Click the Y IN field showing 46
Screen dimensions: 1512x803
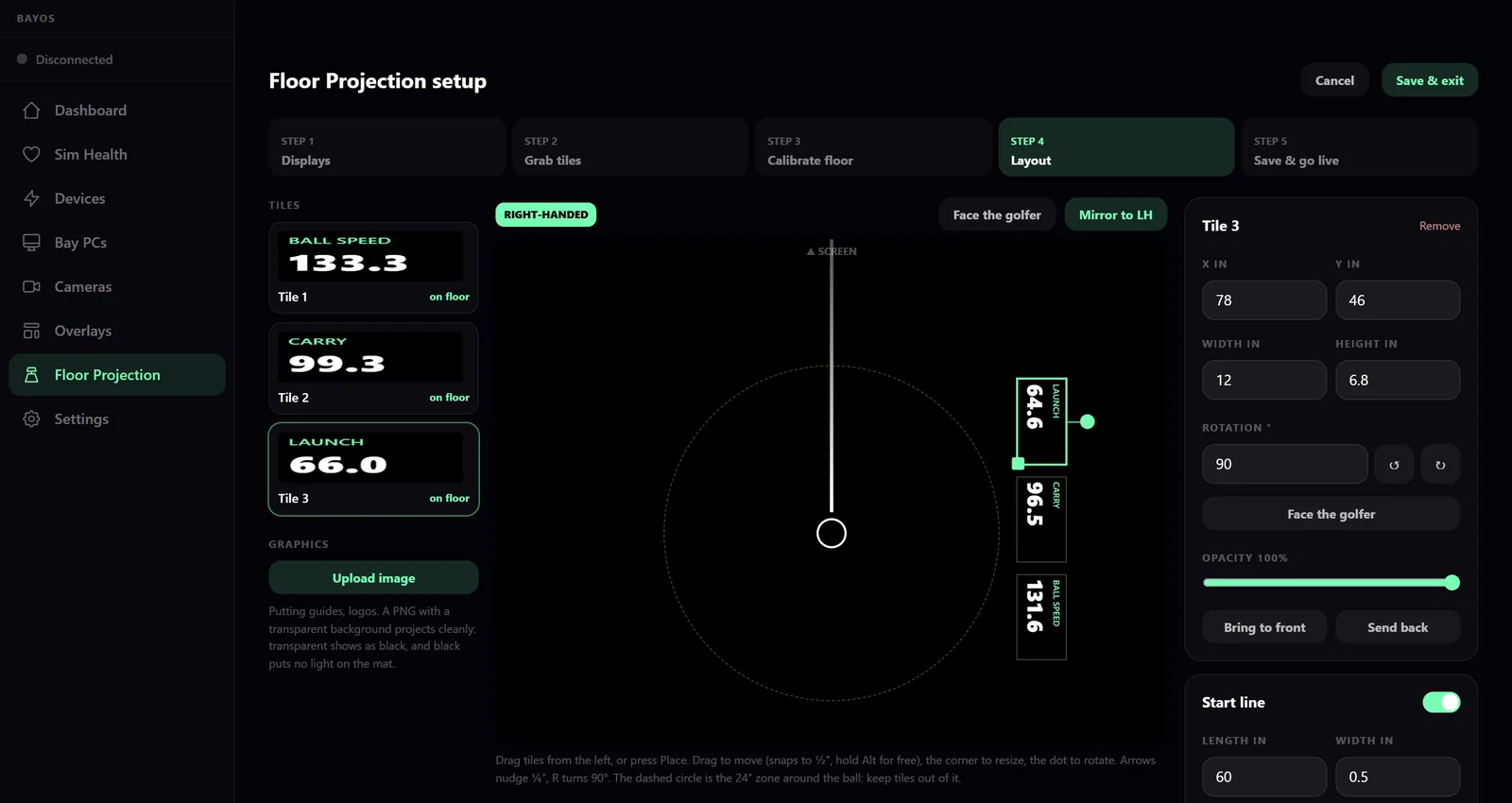tap(1398, 300)
